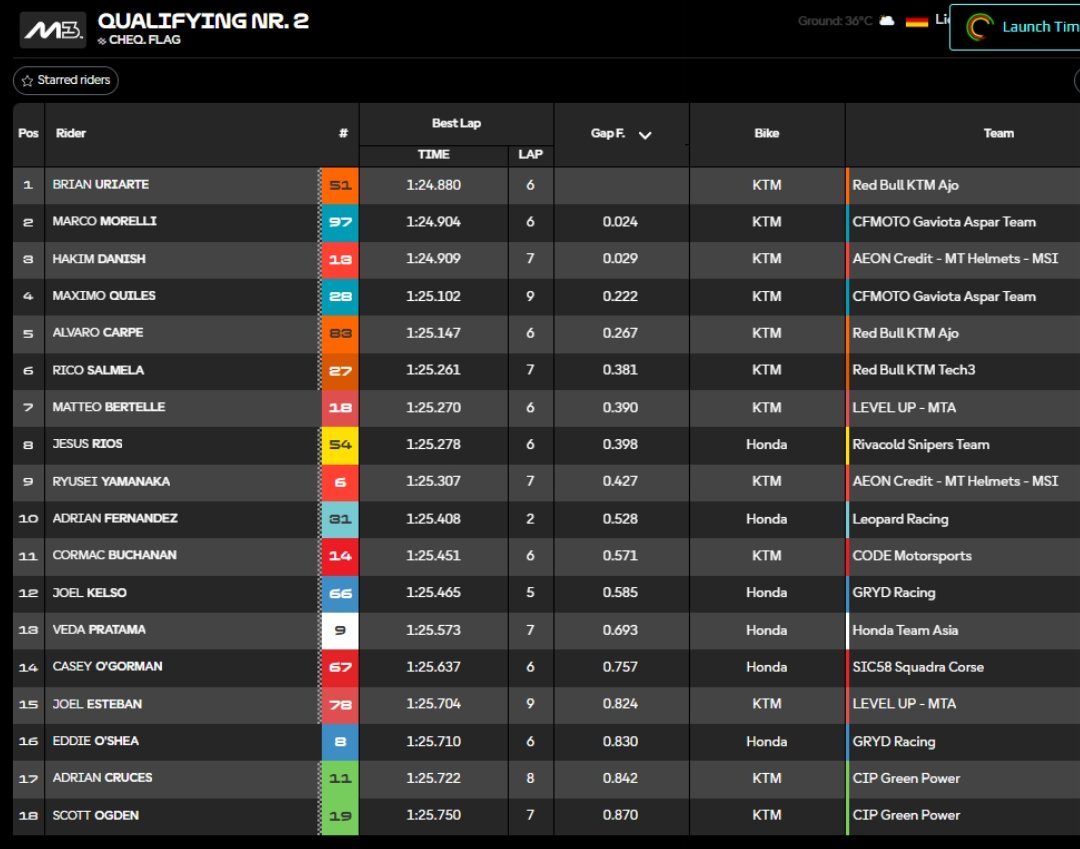Select rider HAKIM DANISH
Image resolution: width=1080 pixels, height=849 pixels.
pos(99,259)
